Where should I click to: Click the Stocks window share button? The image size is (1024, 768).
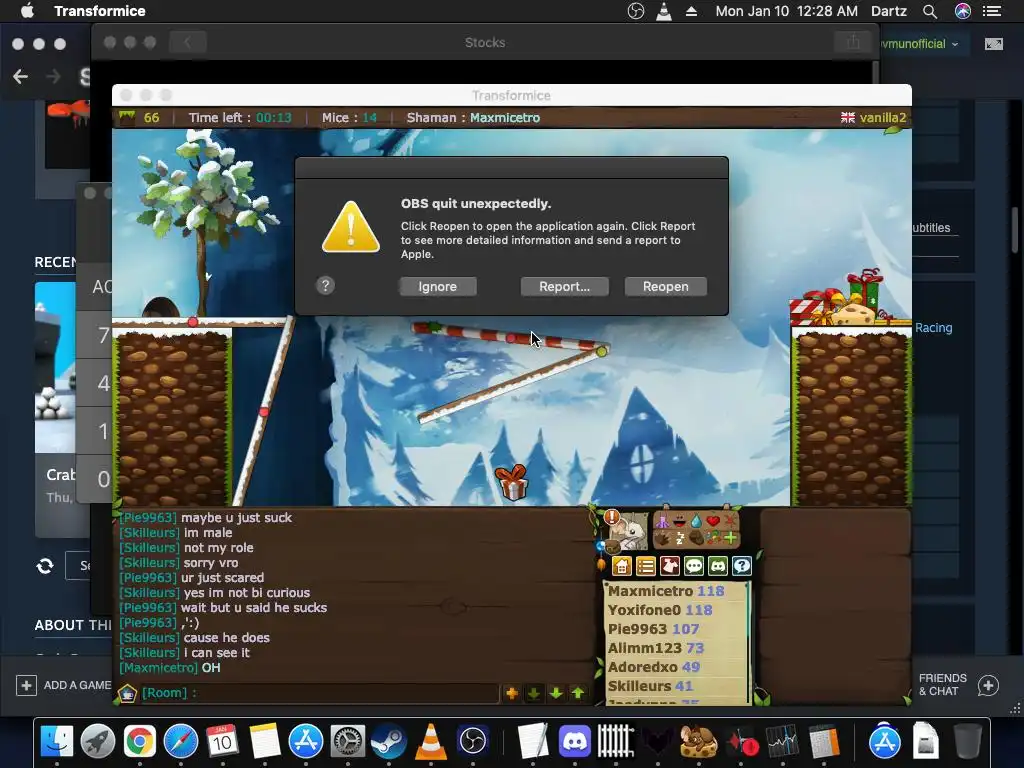coord(853,42)
